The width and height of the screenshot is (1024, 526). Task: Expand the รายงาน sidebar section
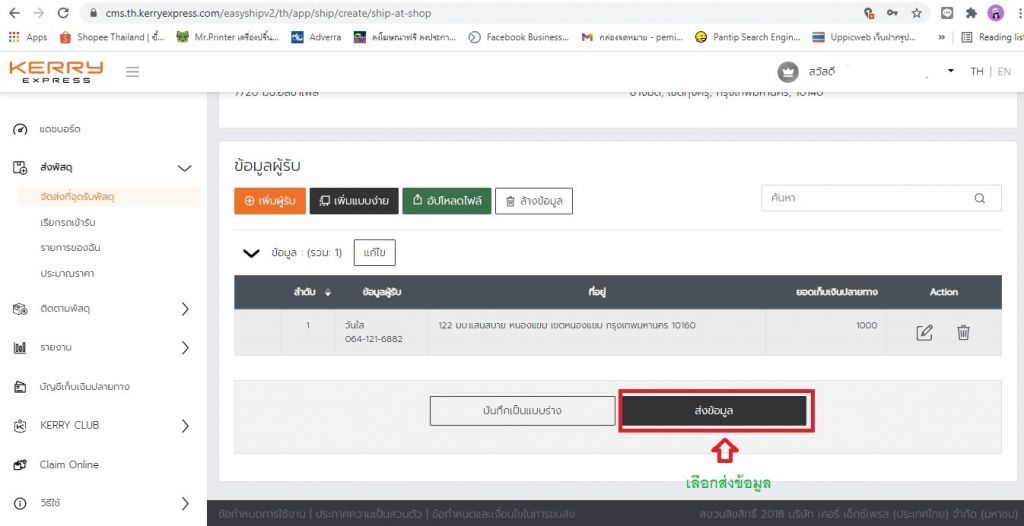click(185, 348)
